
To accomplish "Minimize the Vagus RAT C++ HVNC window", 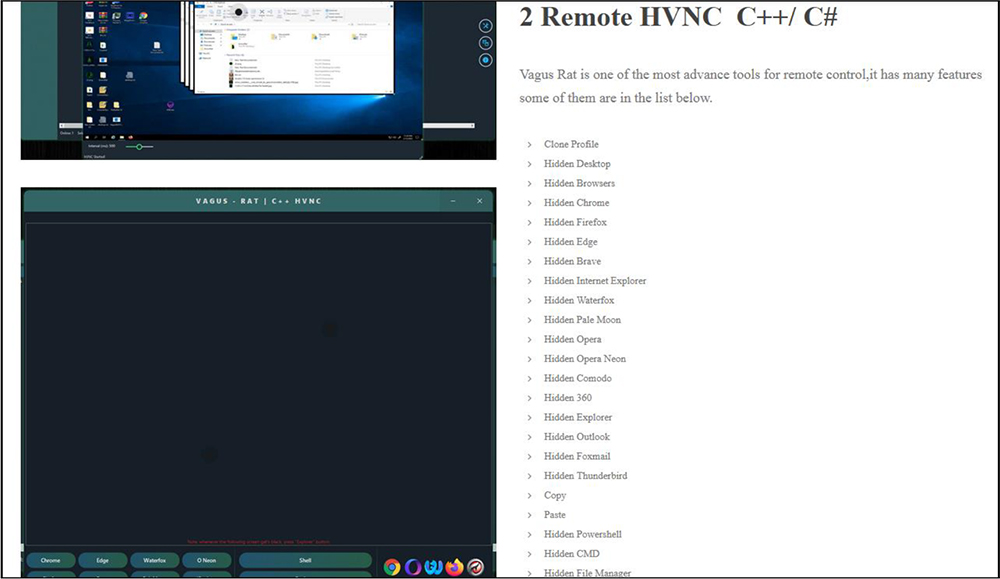I will (453, 201).
